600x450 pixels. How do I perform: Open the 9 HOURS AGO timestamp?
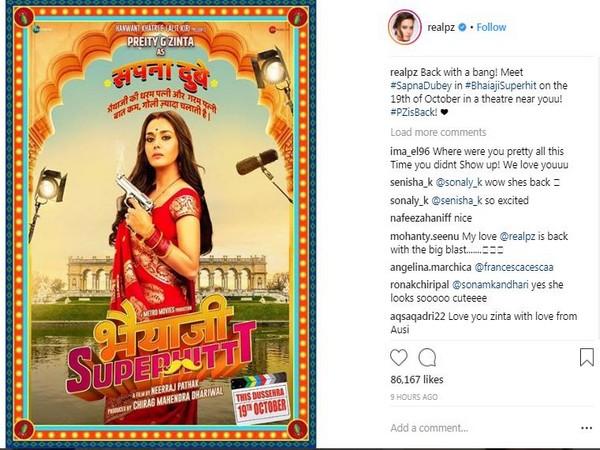pyautogui.click(x=414, y=397)
